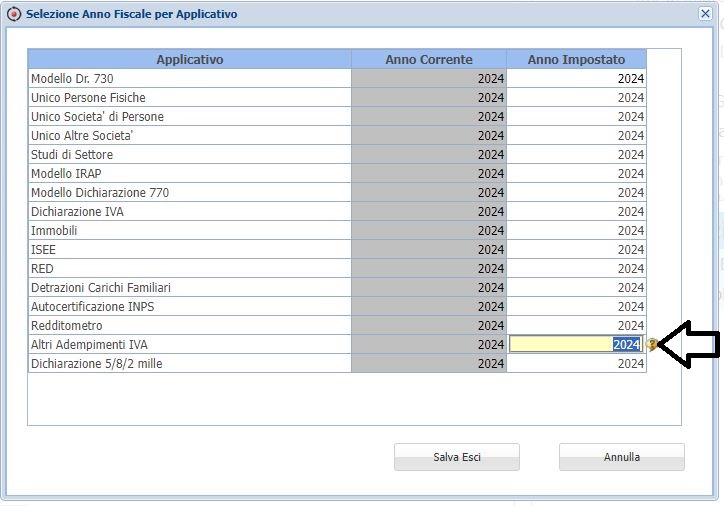The width and height of the screenshot is (724, 506).
Task: Edit Anno Impostato for Unico Altre Societa'
Action: (576, 135)
